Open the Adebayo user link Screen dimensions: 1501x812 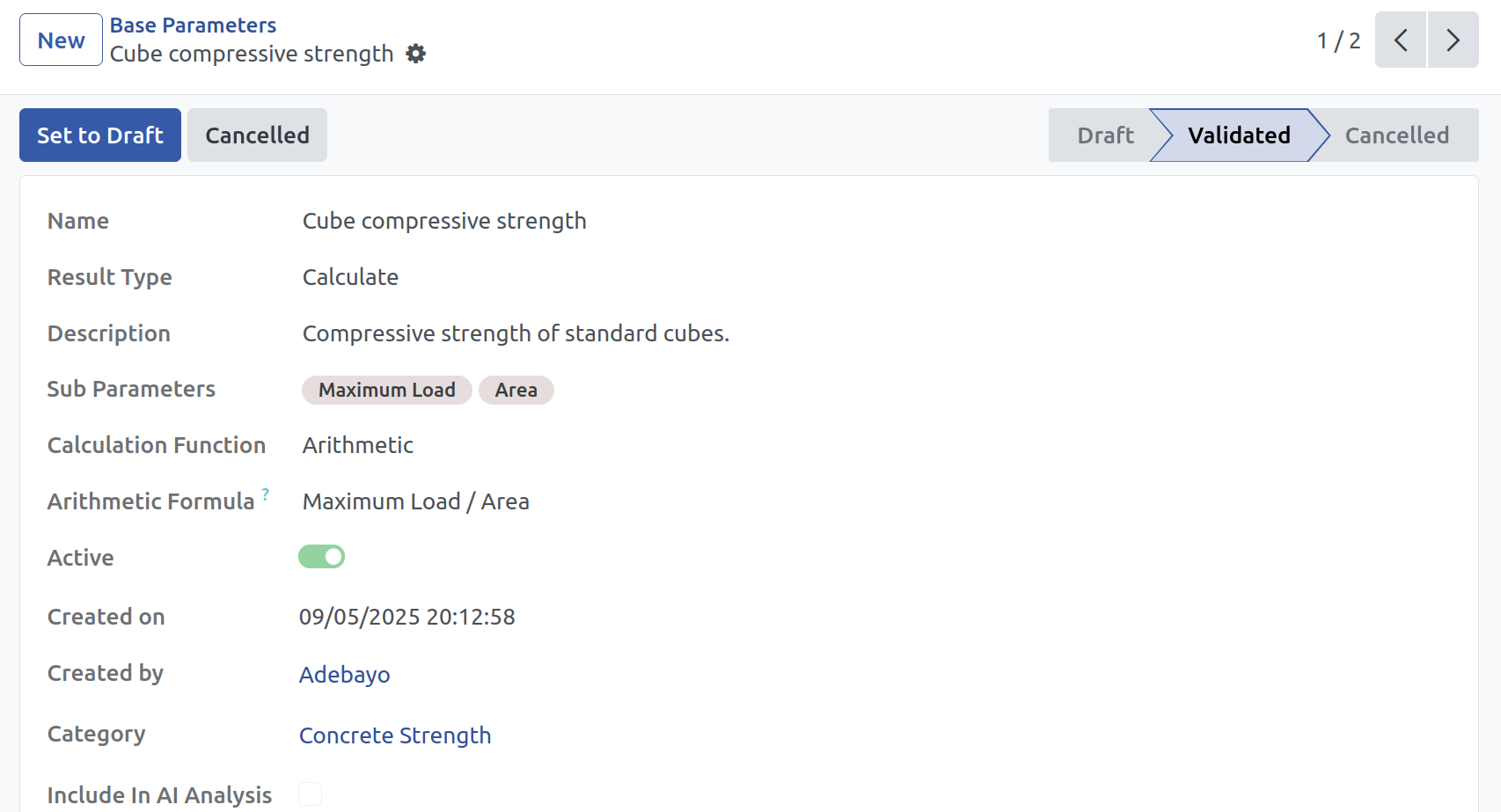coord(345,675)
